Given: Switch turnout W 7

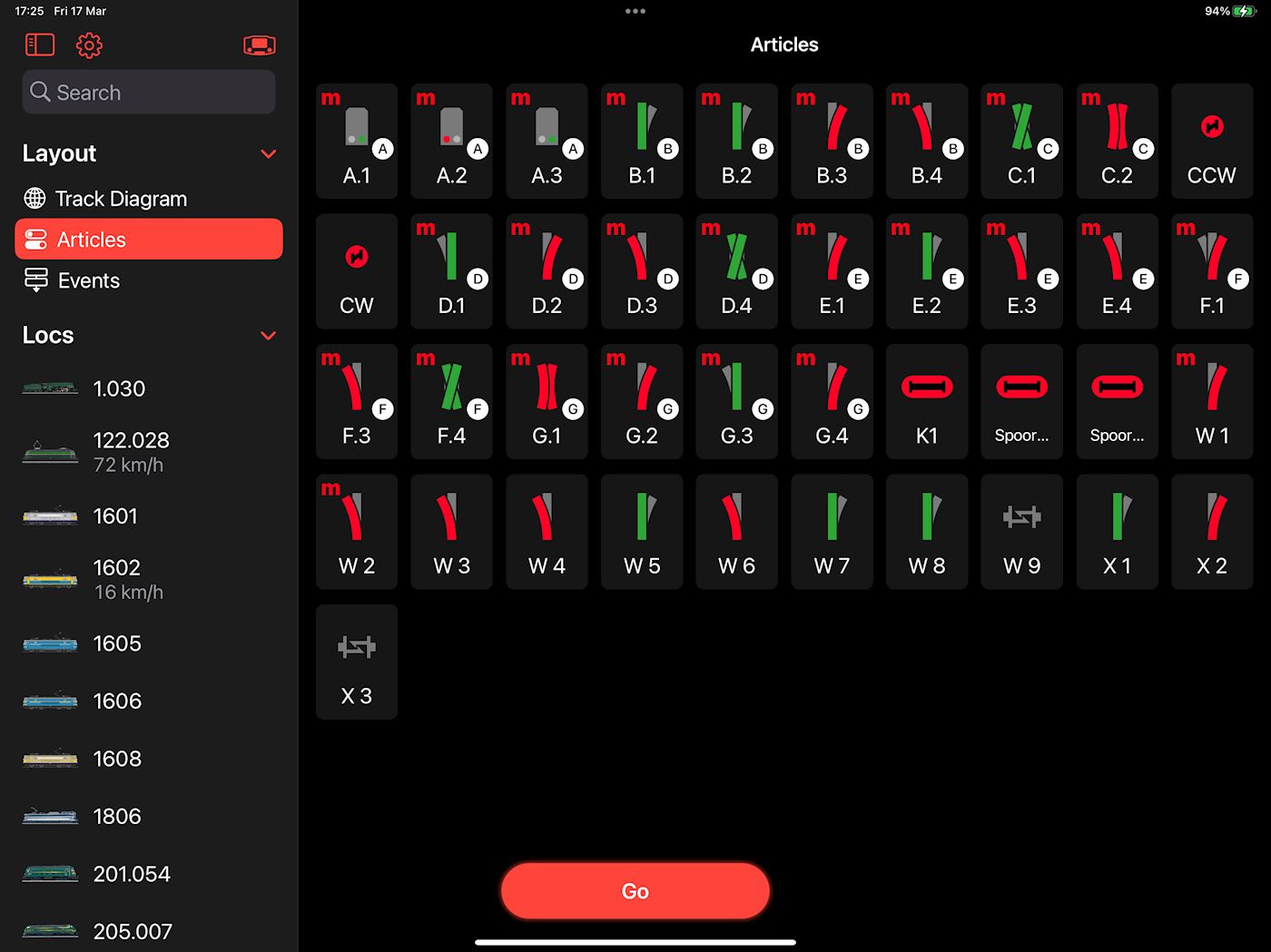Looking at the screenshot, I should pyautogui.click(x=832, y=532).
